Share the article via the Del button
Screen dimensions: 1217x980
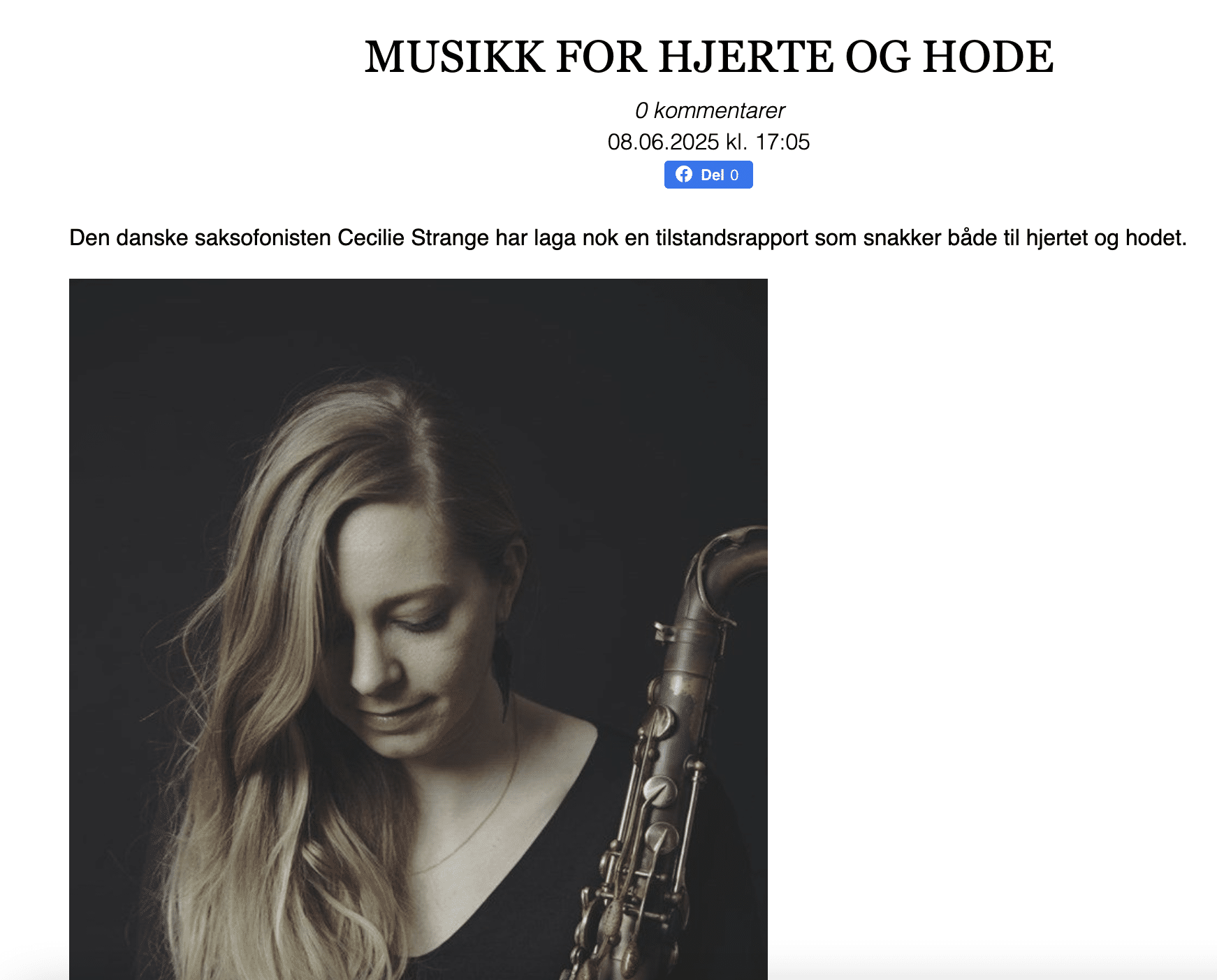pyautogui.click(x=708, y=175)
